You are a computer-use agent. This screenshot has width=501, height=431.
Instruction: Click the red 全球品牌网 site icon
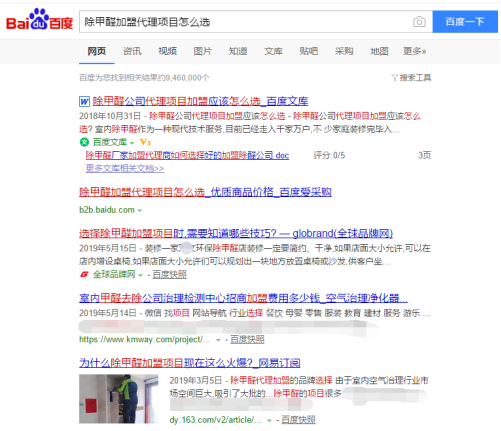(x=84, y=274)
